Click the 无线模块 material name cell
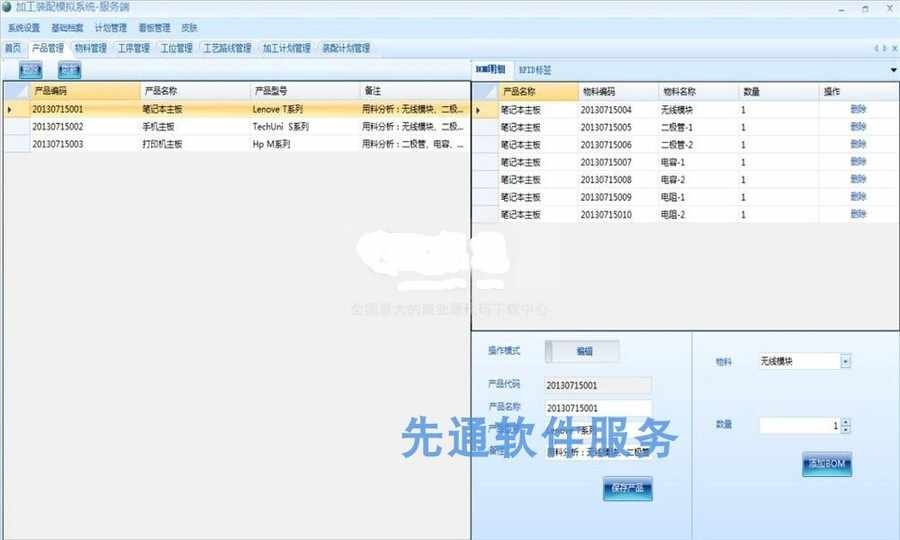 pyautogui.click(x=698, y=110)
